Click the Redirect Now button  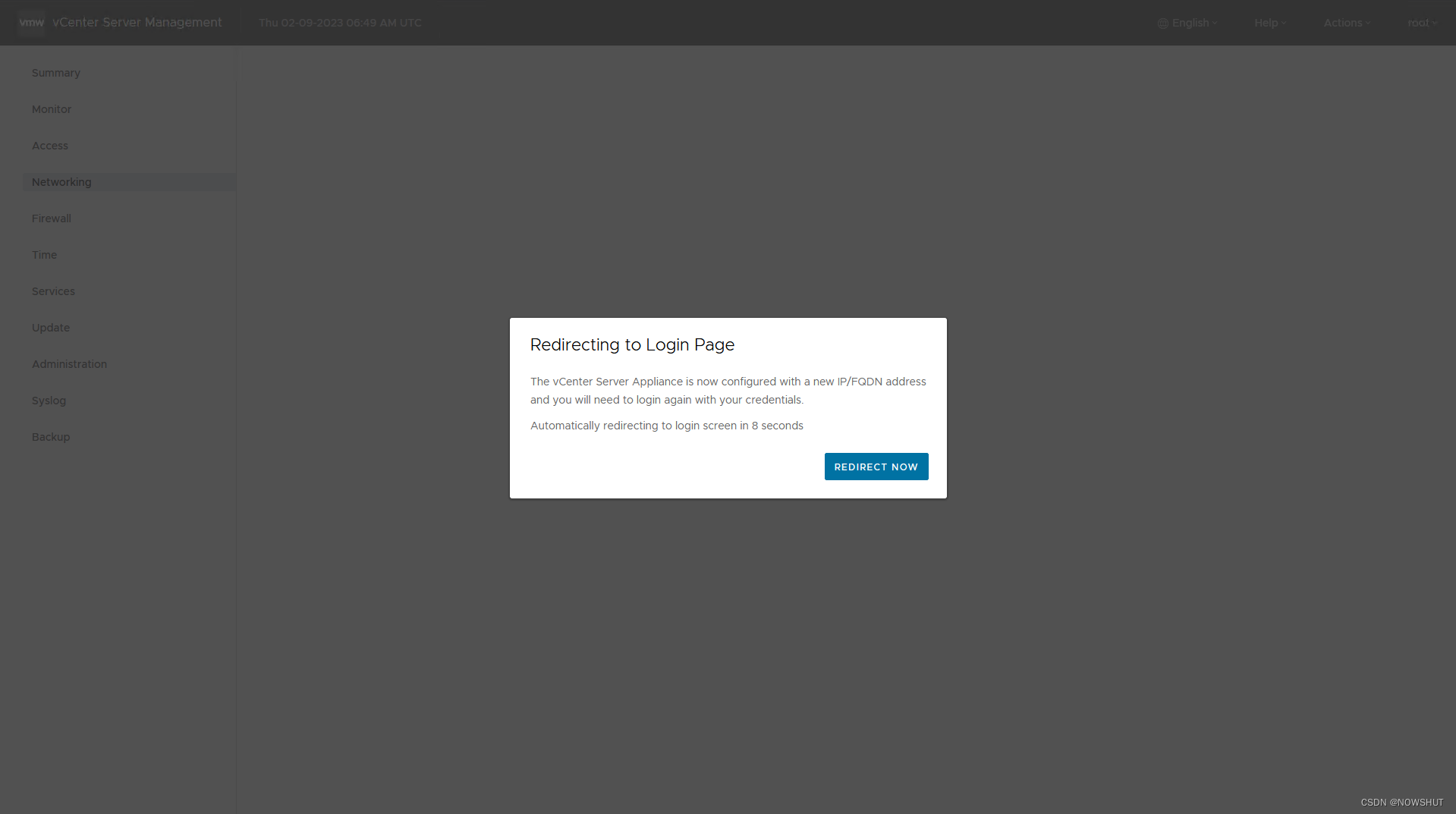coord(876,467)
